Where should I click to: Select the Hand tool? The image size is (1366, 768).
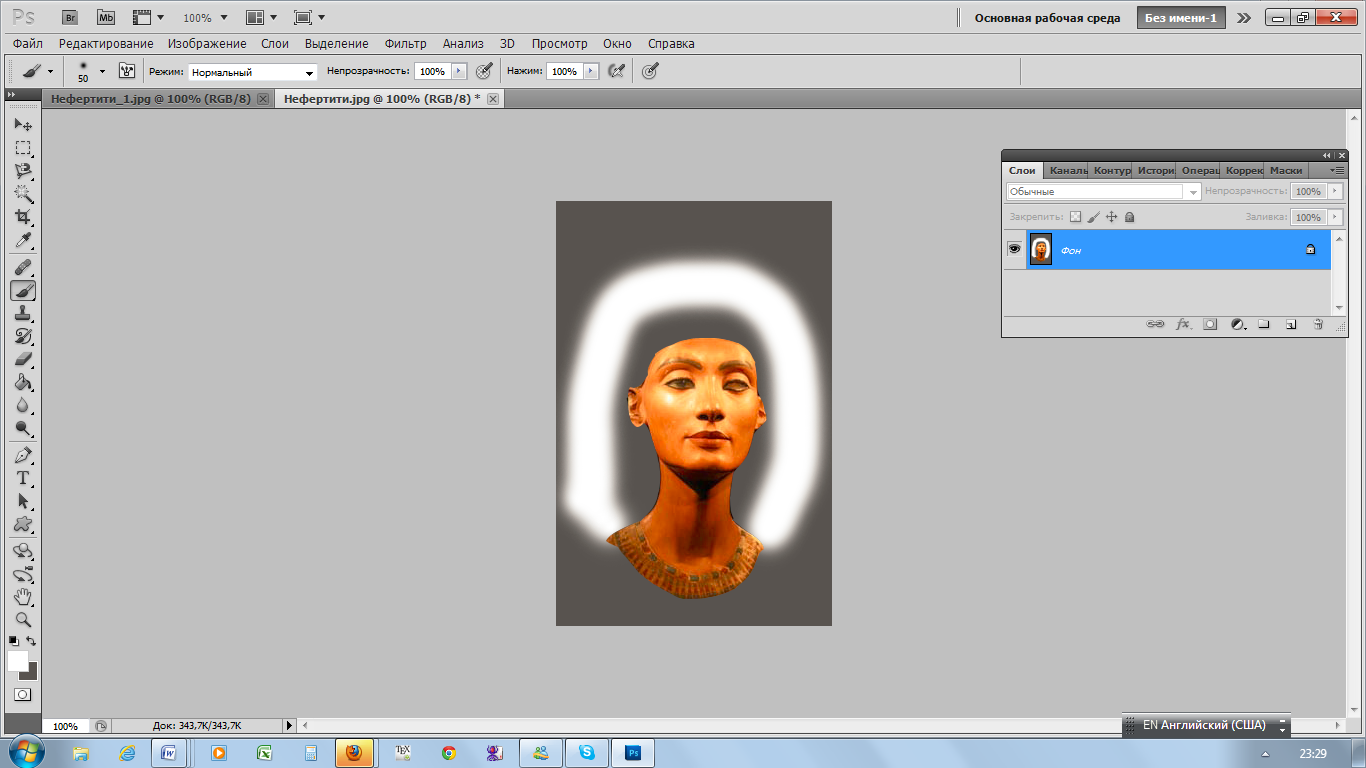point(23,597)
